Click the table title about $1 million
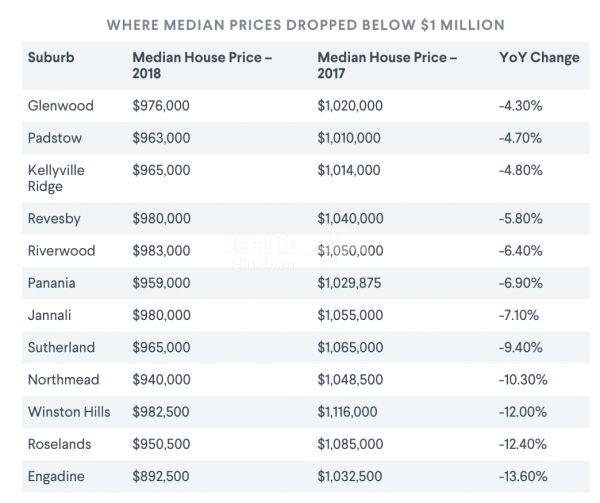The image size is (600, 503). click(x=305, y=24)
